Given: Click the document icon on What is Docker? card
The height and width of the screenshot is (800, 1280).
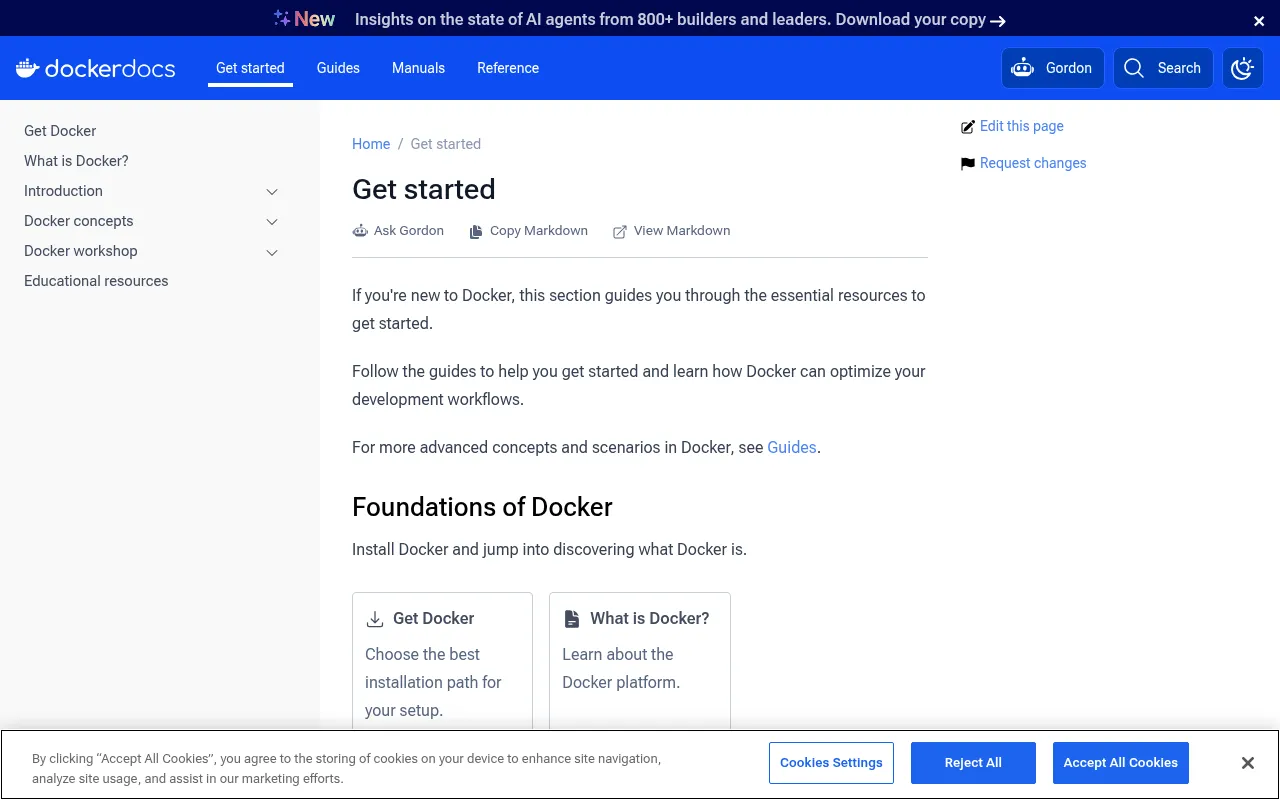Looking at the screenshot, I should point(572,619).
